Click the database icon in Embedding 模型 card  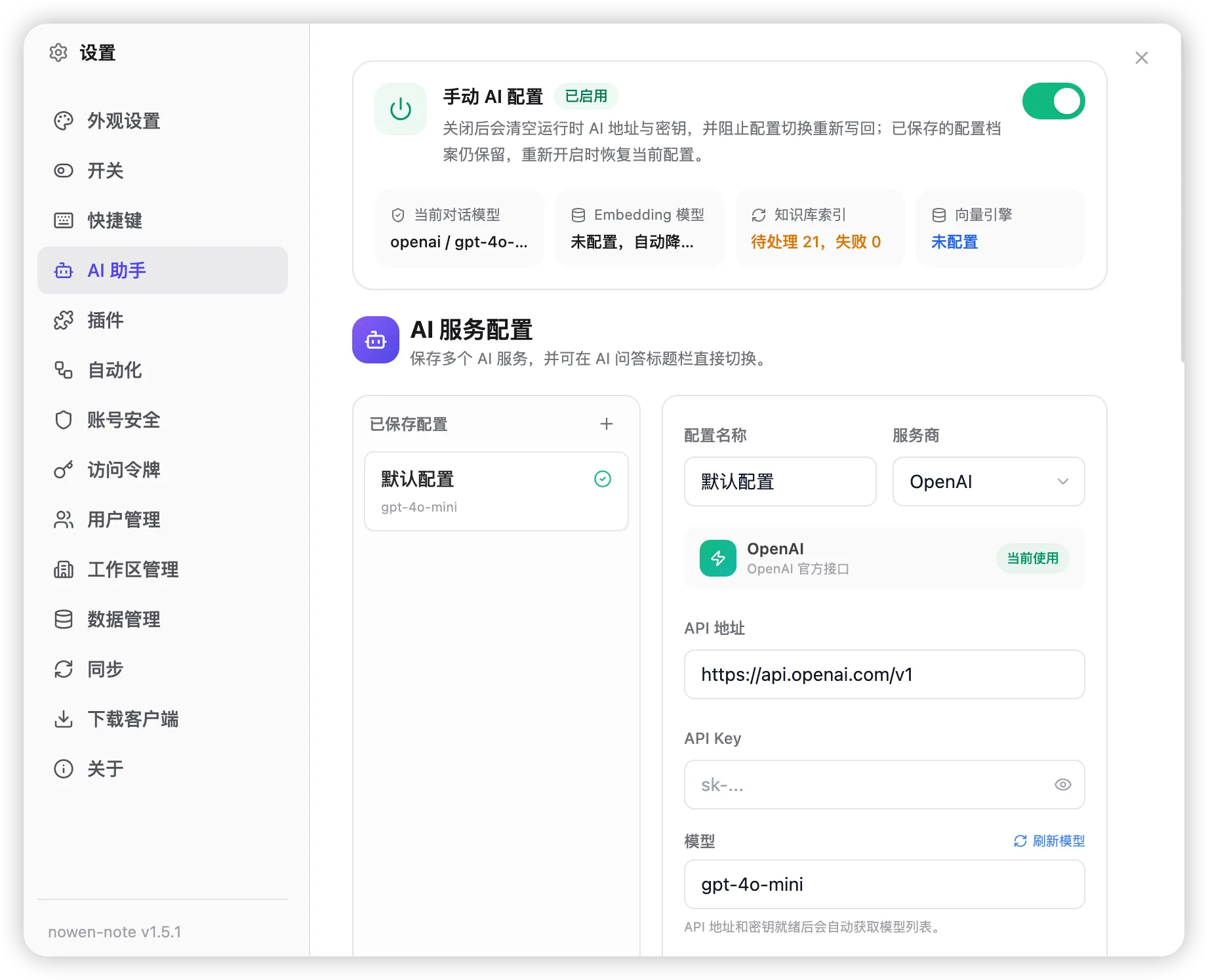click(578, 215)
